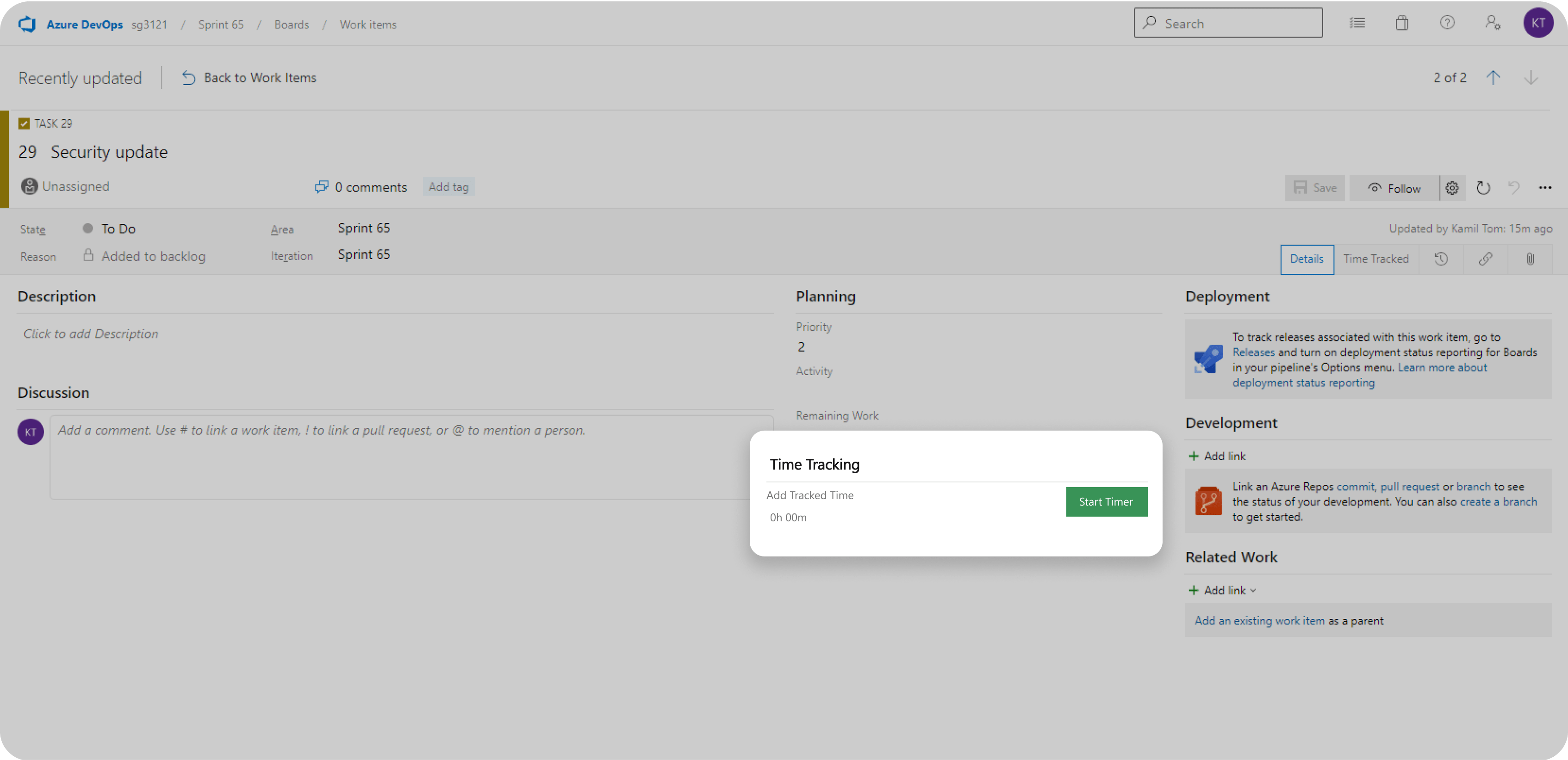Switch to the Details tab
Image resolution: width=1568 pixels, height=760 pixels.
click(x=1306, y=259)
